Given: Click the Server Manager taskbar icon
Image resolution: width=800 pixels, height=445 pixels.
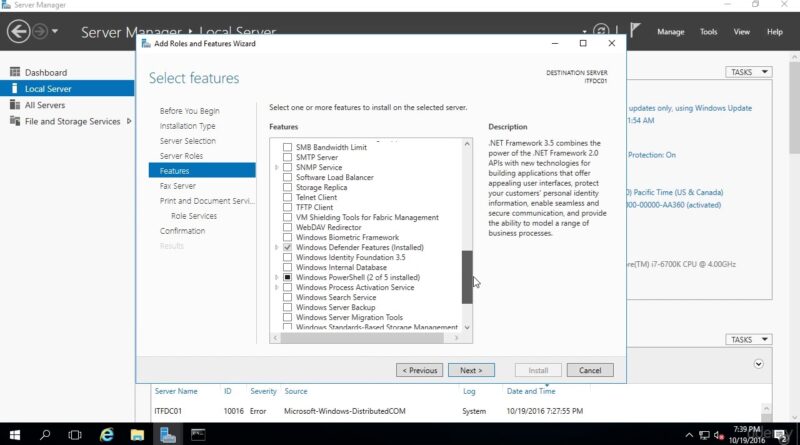Looking at the screenshot, I should tap(167, 435).
